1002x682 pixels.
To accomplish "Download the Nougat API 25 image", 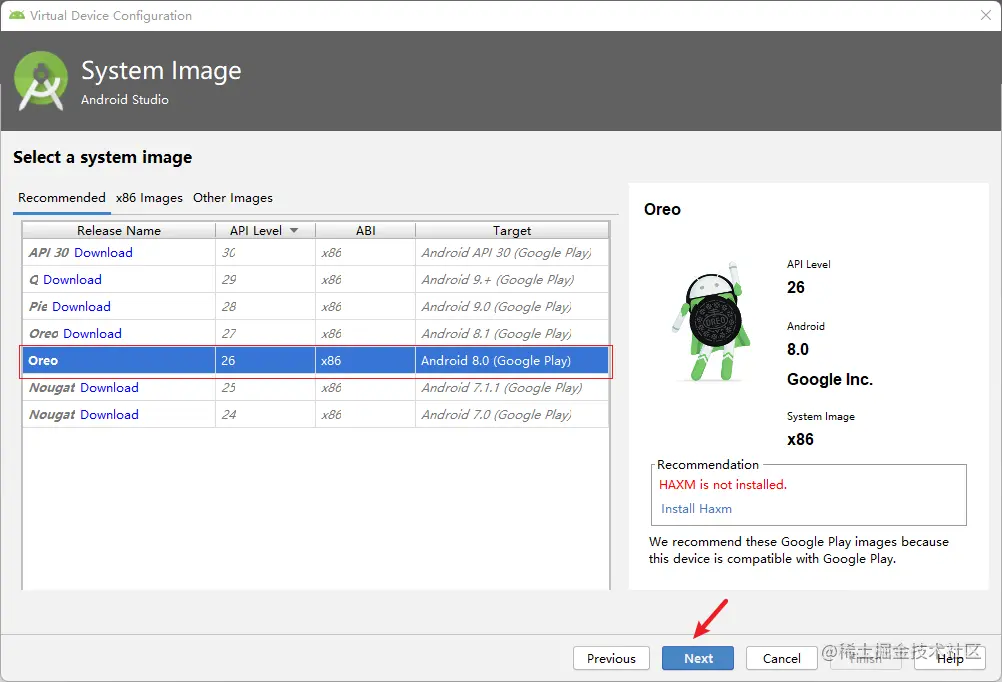I will (x=109, y=387).
